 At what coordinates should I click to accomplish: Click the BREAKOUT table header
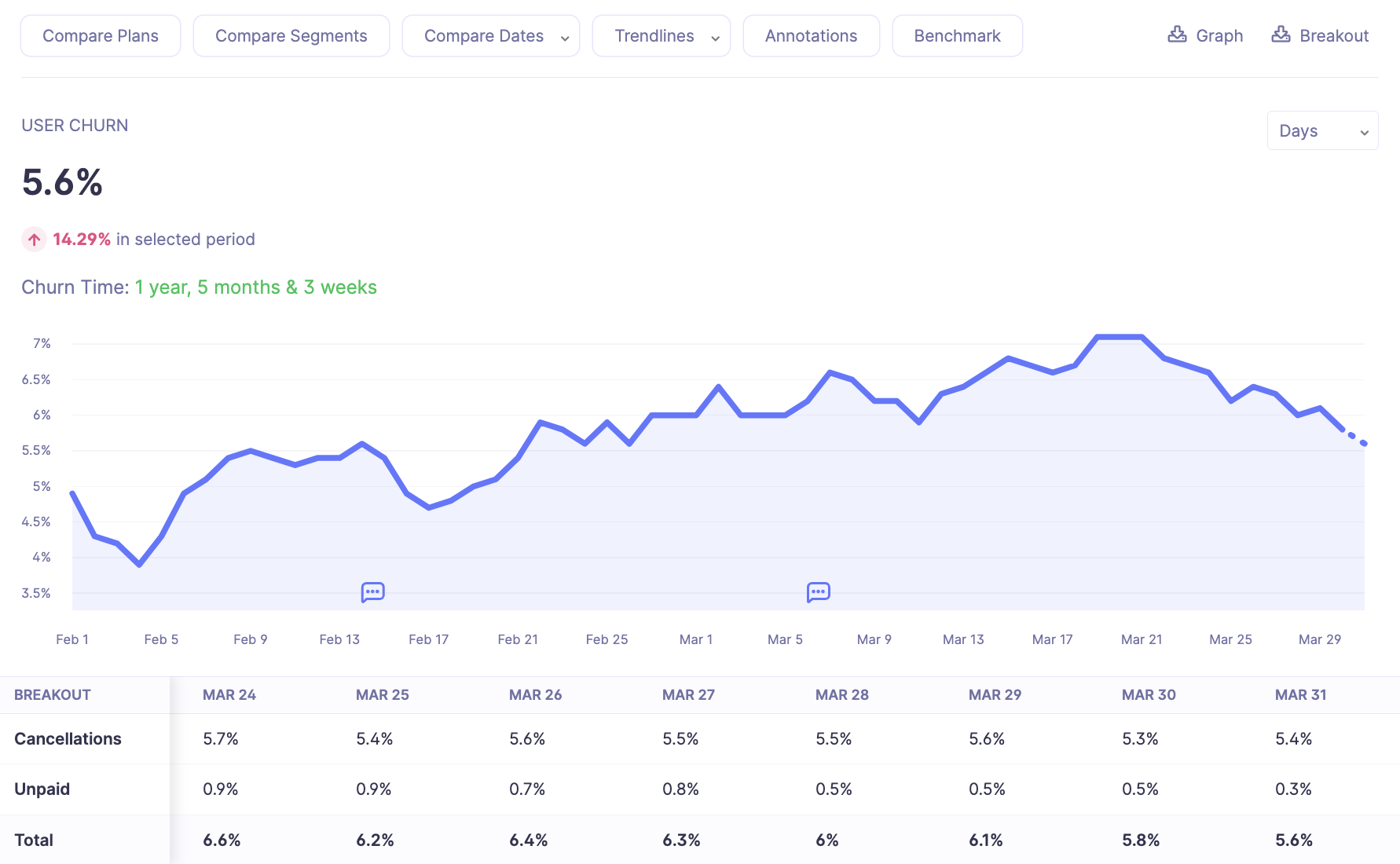click(53, 695)
